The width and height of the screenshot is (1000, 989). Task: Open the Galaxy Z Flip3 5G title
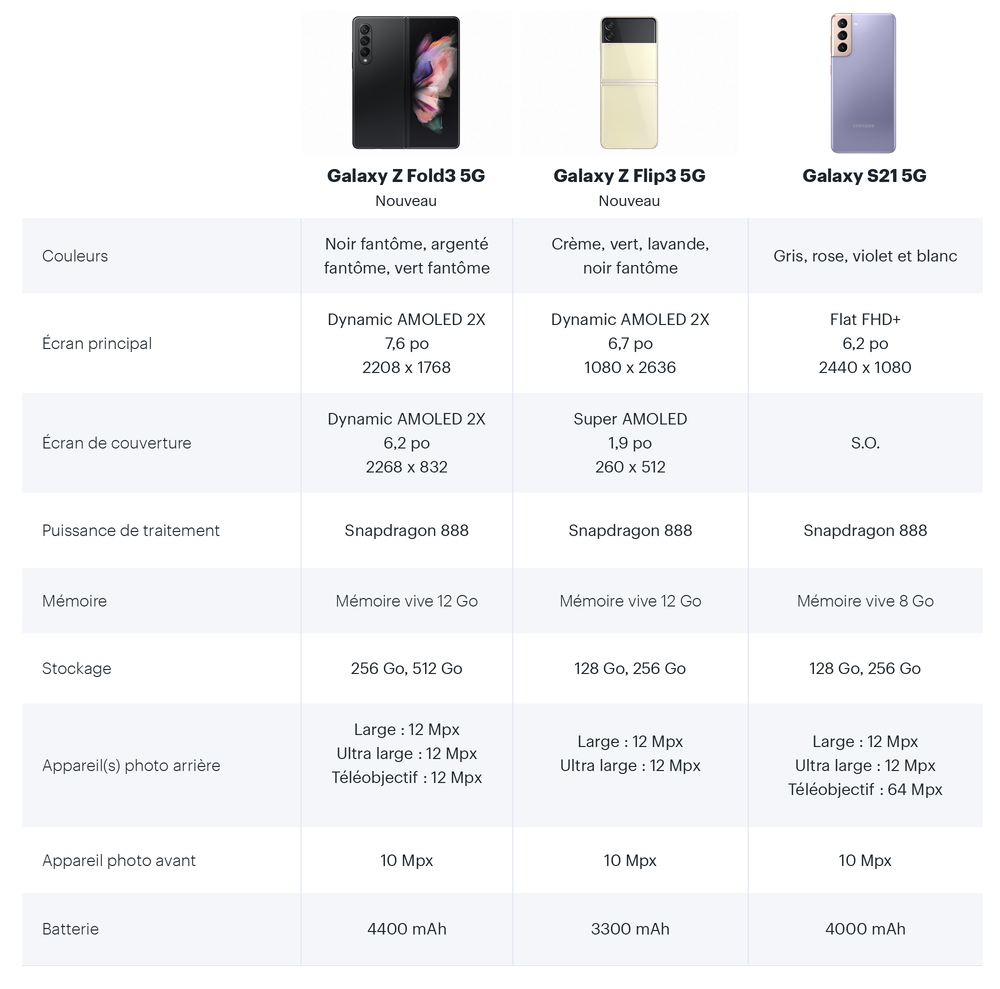[629, 175]
